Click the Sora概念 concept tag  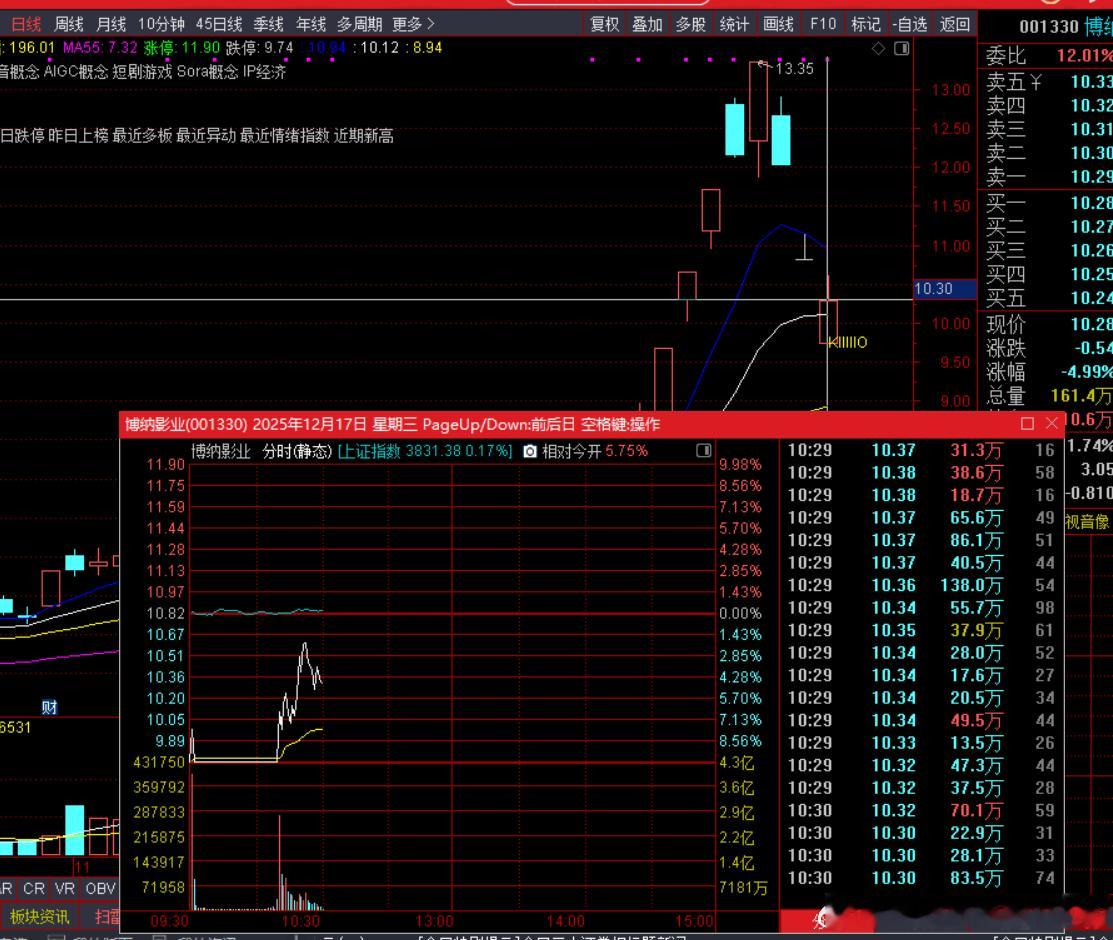(x=207, y=72)
